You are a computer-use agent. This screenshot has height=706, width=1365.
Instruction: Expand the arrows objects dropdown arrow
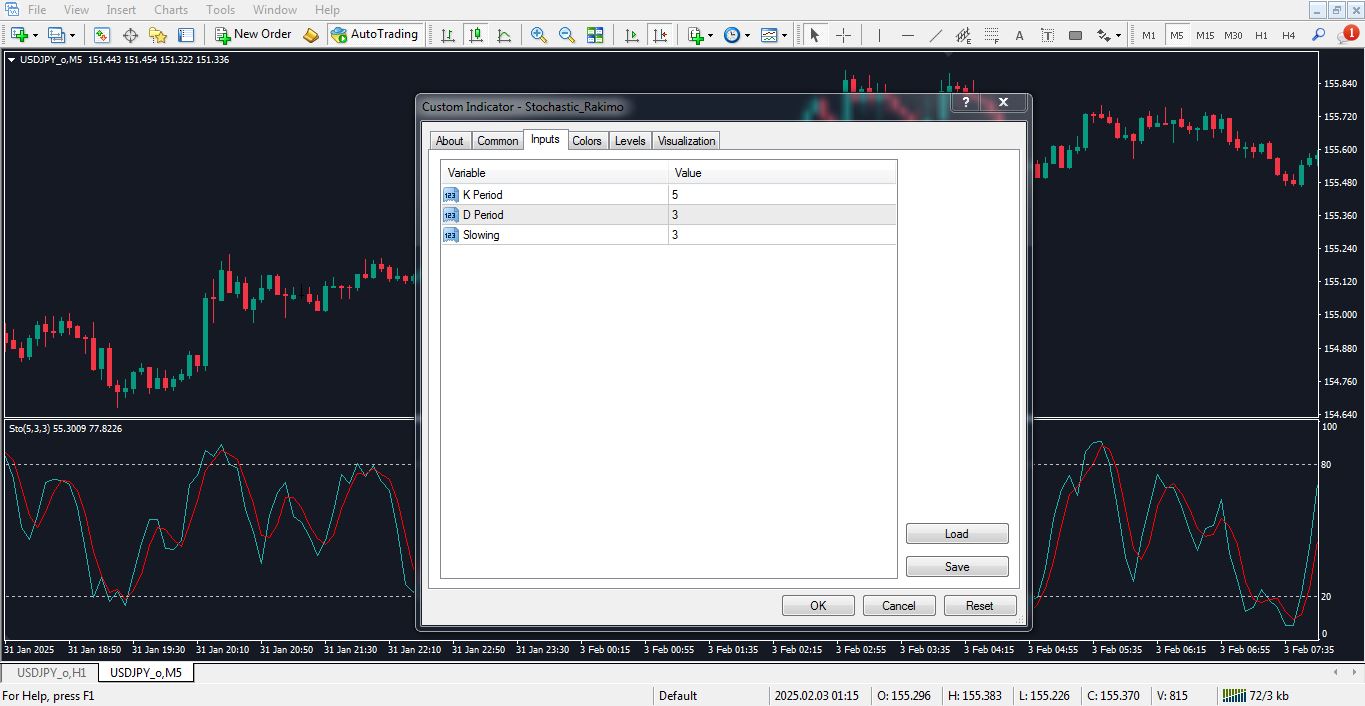[x=1118, y=35]
